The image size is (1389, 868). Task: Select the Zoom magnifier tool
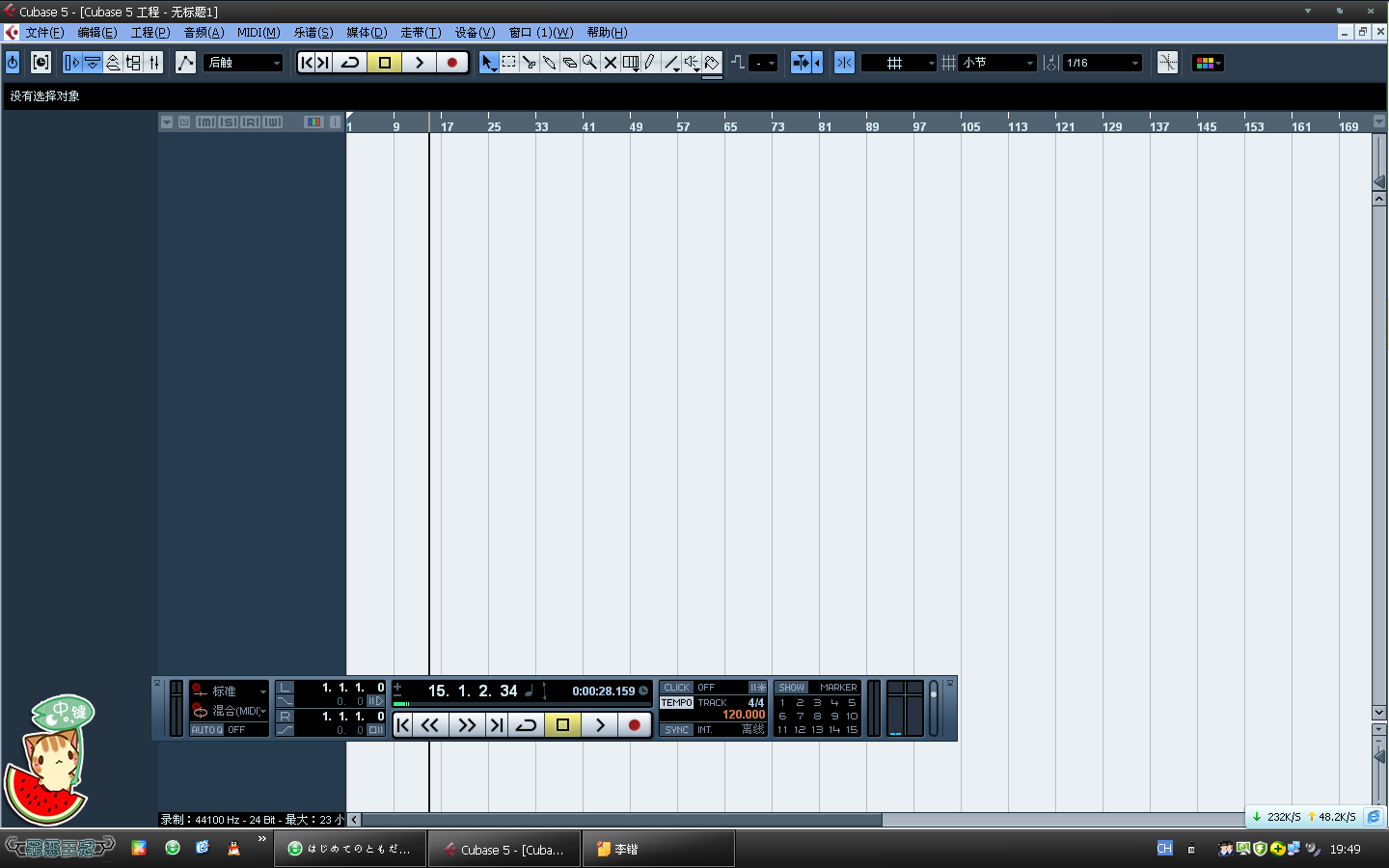coord(589,63)
